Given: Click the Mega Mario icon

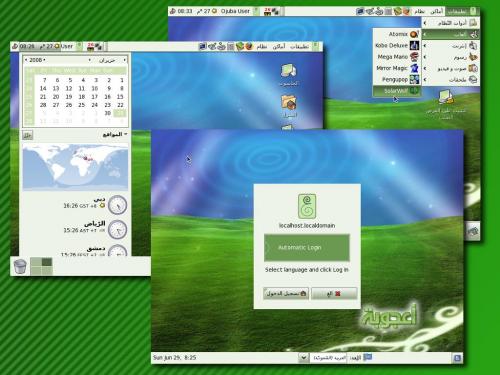Looking at the screenshot, I should [x=414, y=57].
